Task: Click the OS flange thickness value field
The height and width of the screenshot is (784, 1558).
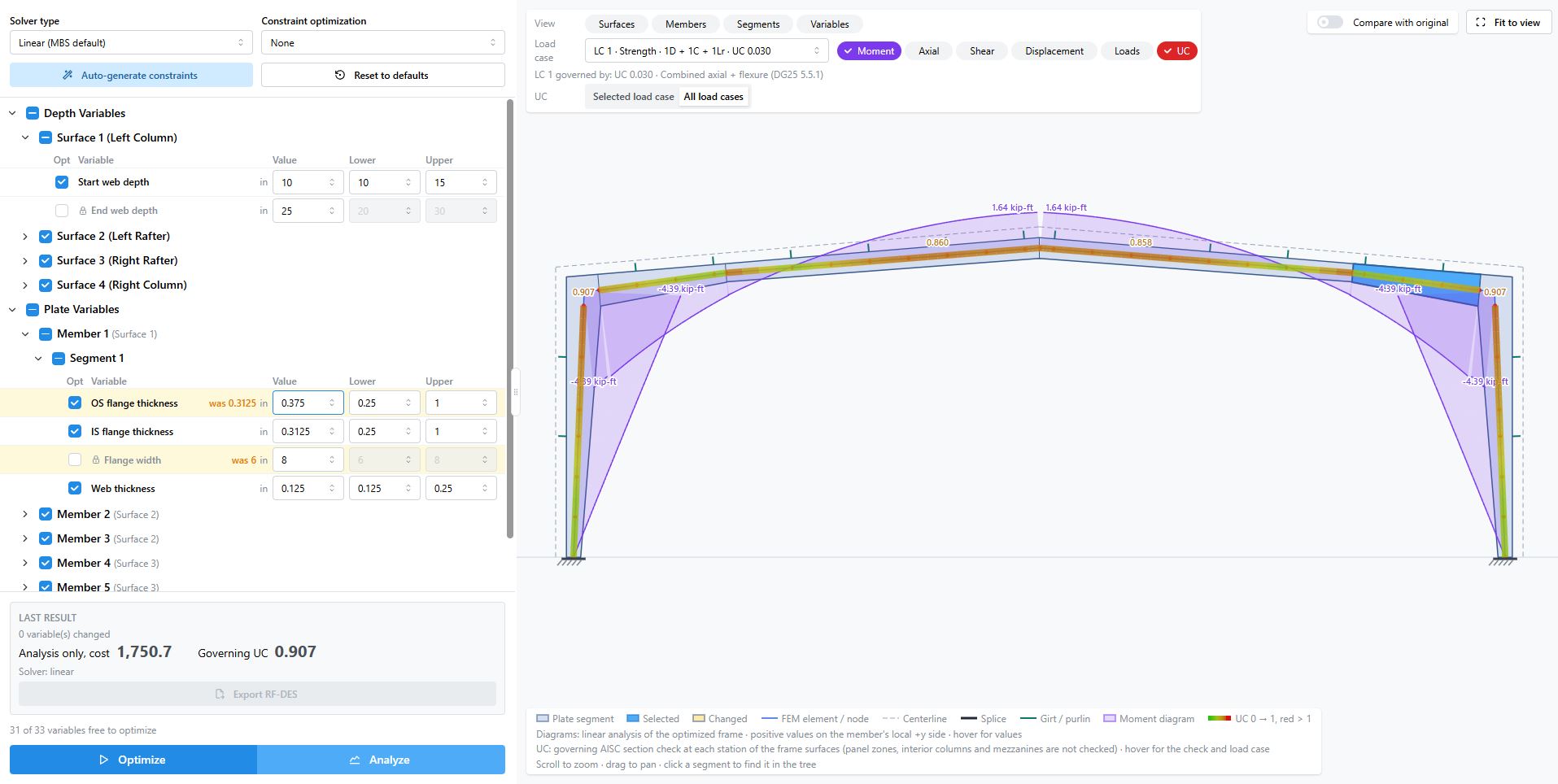Action: coord(308,403)
